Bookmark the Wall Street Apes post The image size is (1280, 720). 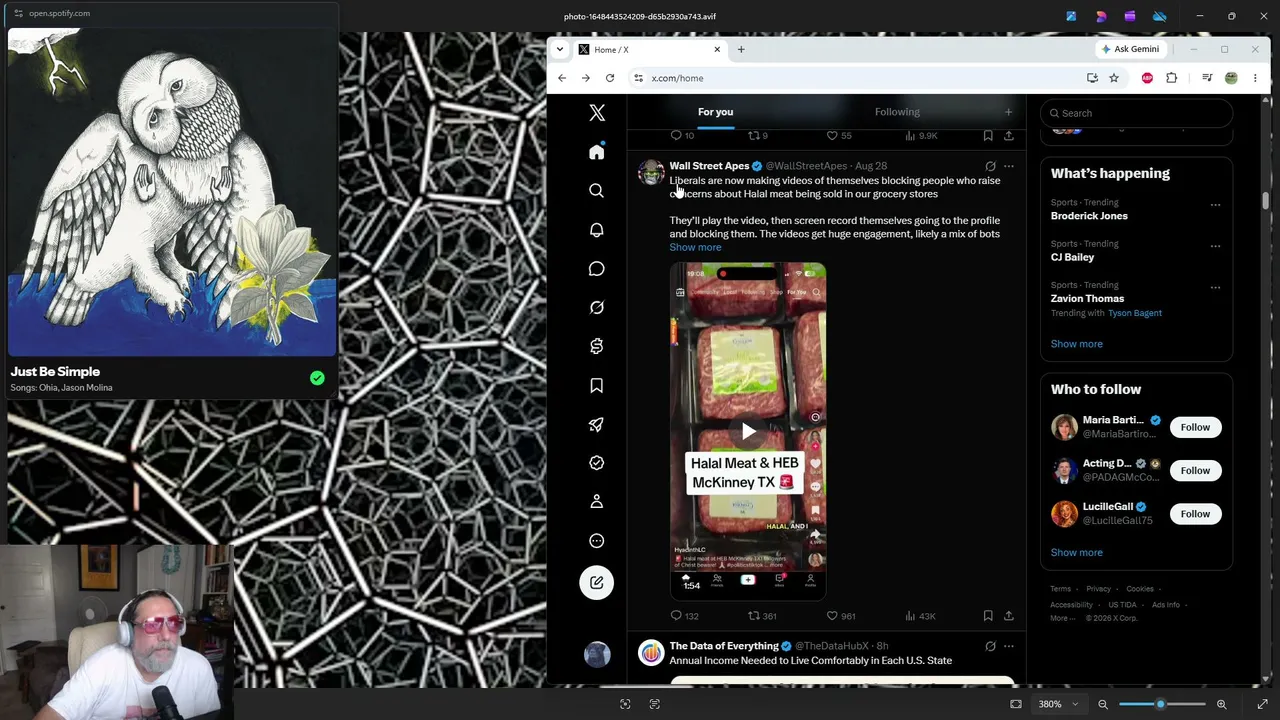click(988, 616)
